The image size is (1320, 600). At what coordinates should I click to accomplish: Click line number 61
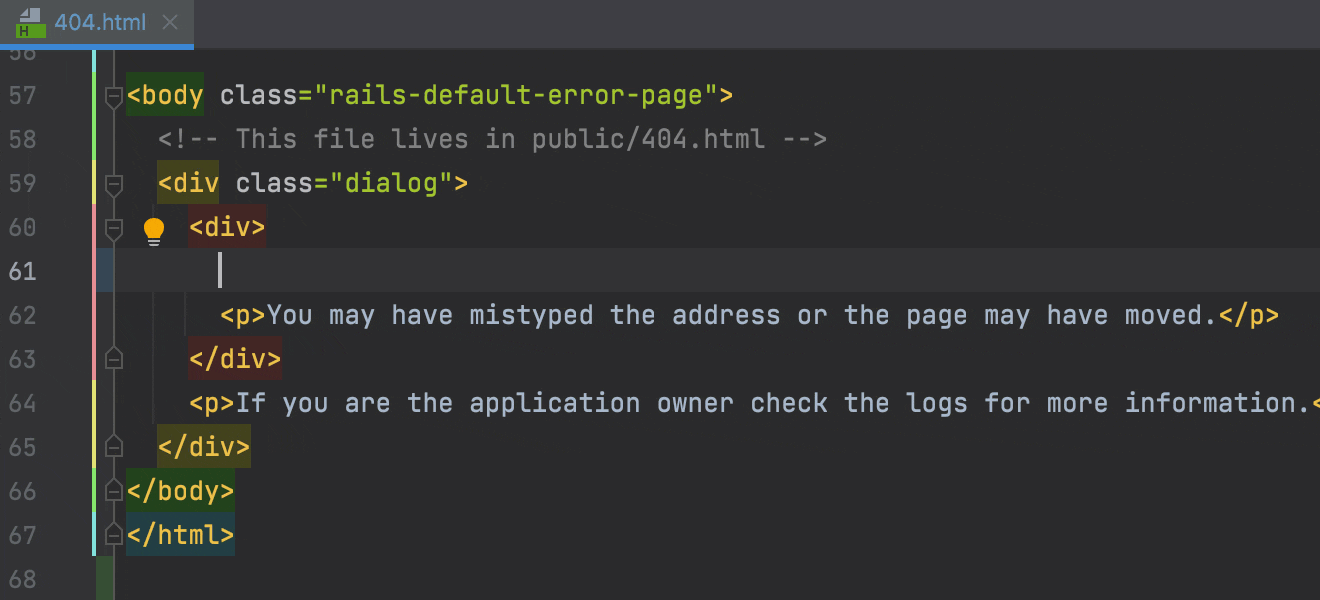pyautogui.click(x=23, y=271)
